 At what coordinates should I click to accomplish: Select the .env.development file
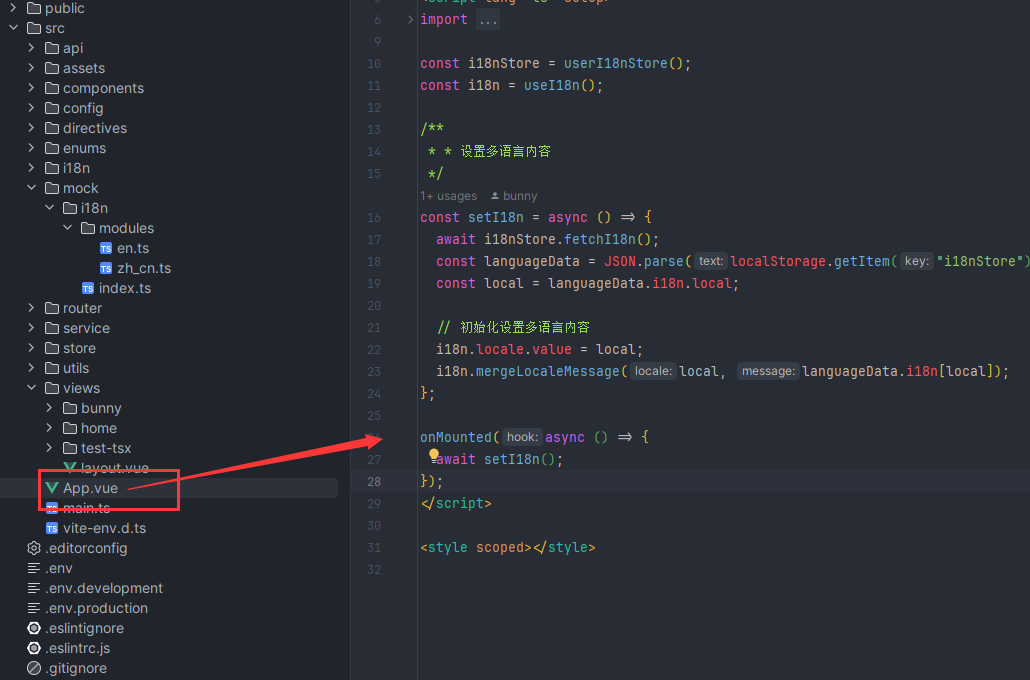click(104, 588)
